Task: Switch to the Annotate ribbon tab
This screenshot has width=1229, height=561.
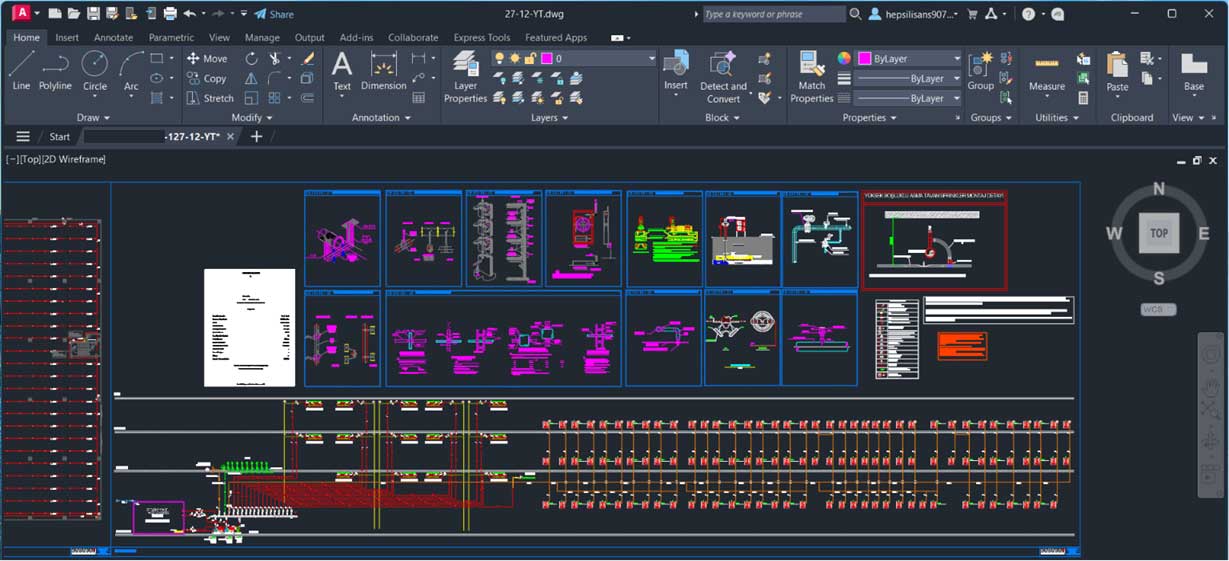Action: (113, 37)
